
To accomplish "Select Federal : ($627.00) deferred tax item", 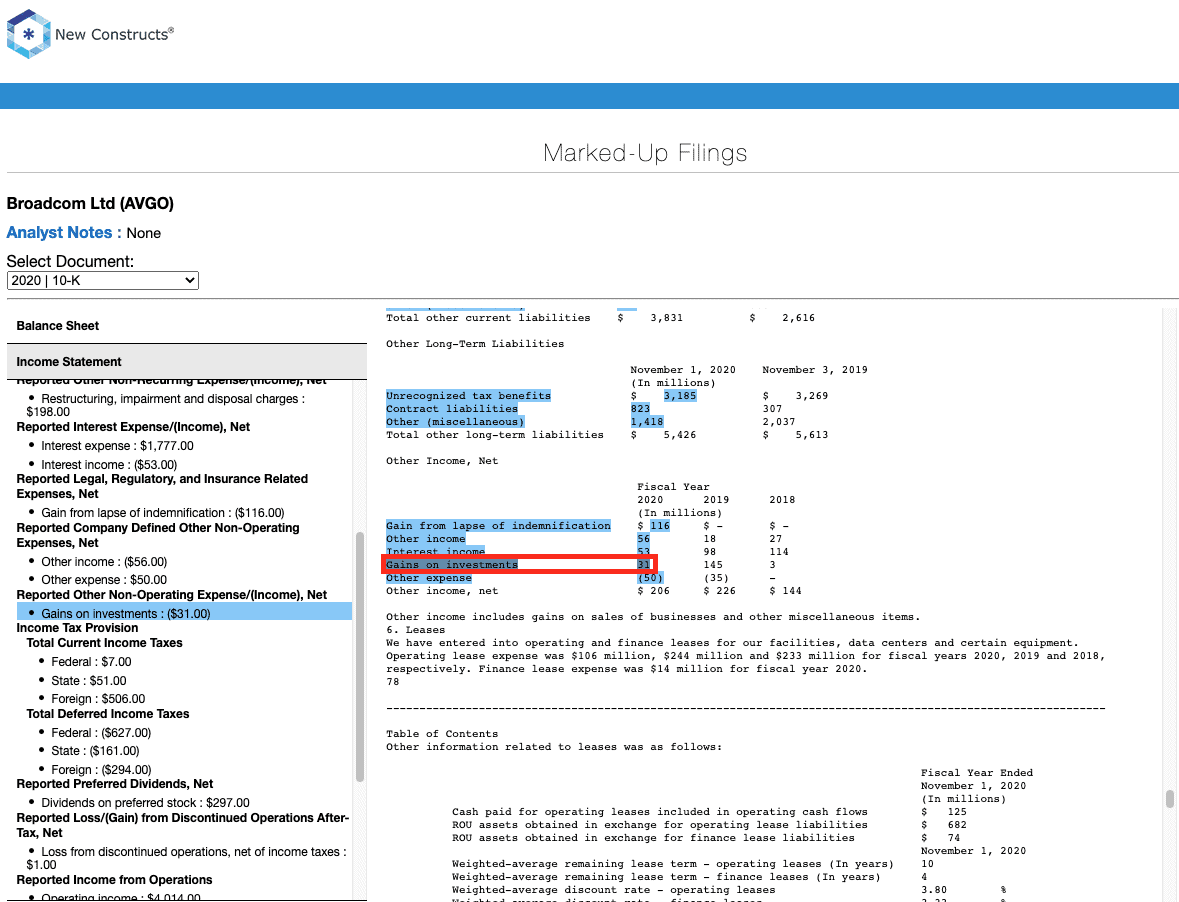I will [x=101, y=732].
